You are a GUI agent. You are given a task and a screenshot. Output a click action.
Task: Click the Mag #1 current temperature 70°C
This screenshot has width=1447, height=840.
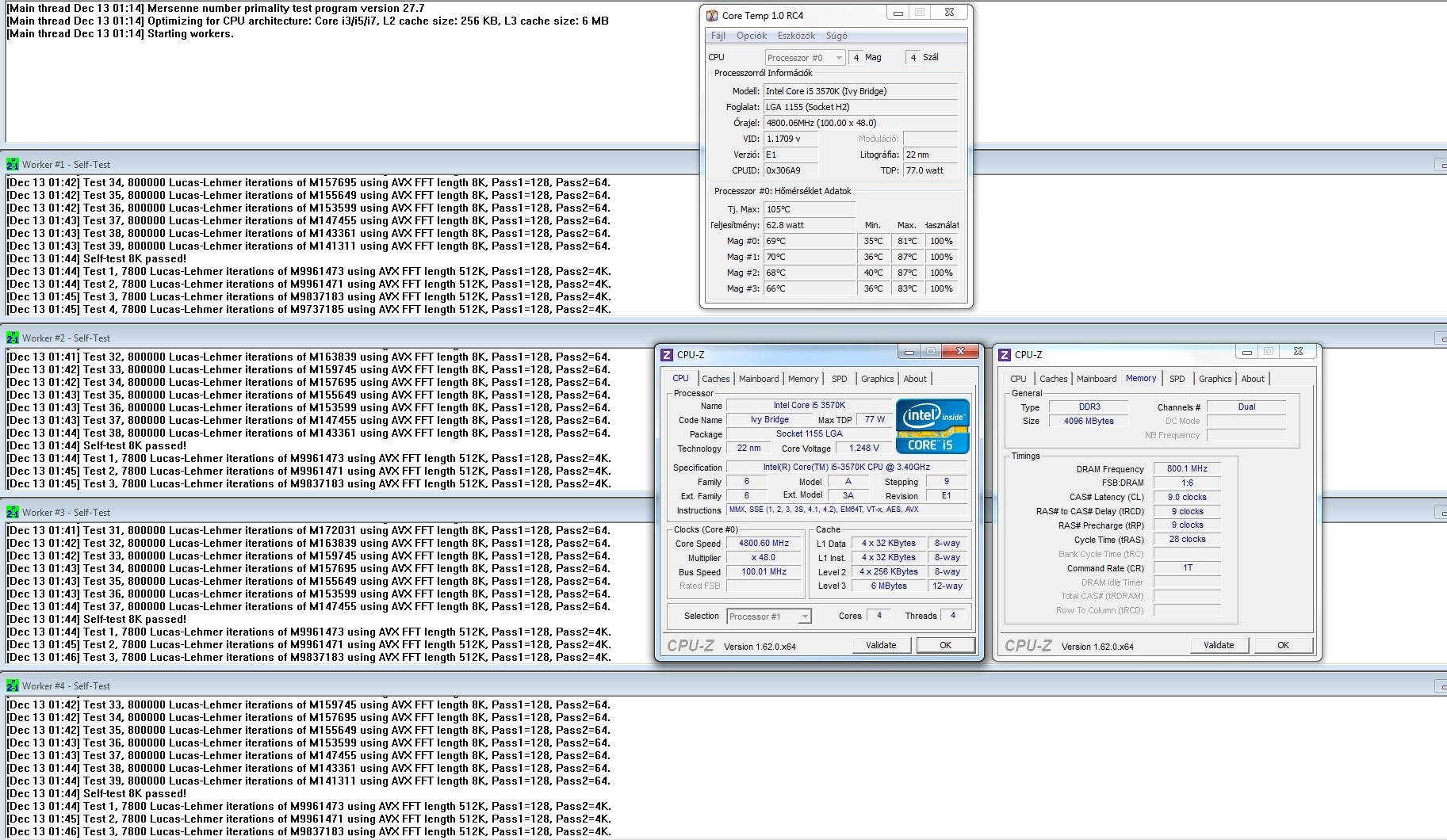810,257
